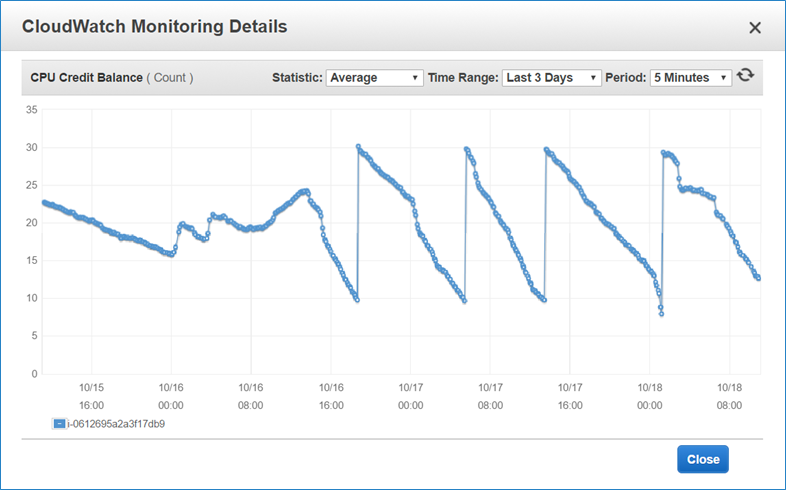Click the 10/17 08:00 x-axis label

click(490, 396)
